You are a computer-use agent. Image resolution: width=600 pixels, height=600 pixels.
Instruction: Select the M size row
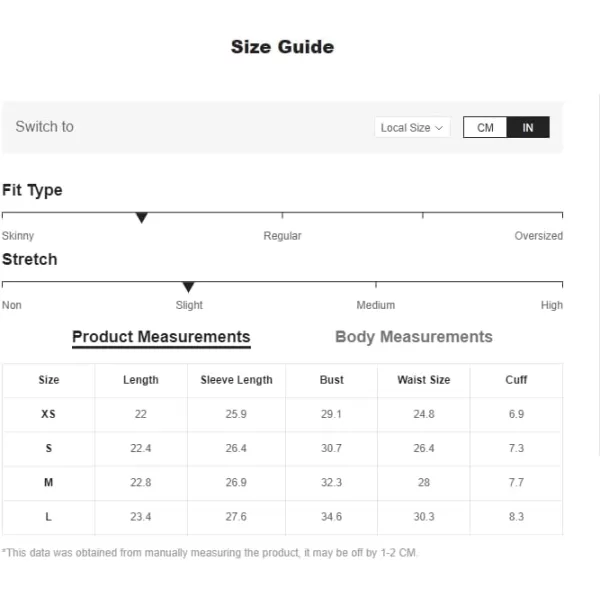(282, 483)
